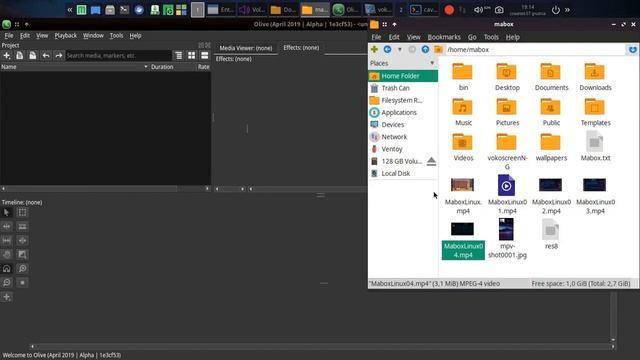Select the Pointer tool in Timeline
The height and width of the screenshot is (360, 640).
[x=7, y=212]
